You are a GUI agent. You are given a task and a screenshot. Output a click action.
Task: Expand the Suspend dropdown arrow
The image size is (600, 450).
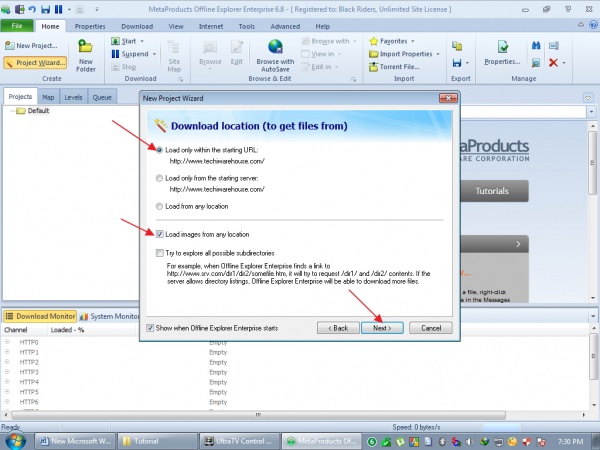pos(154,54)
